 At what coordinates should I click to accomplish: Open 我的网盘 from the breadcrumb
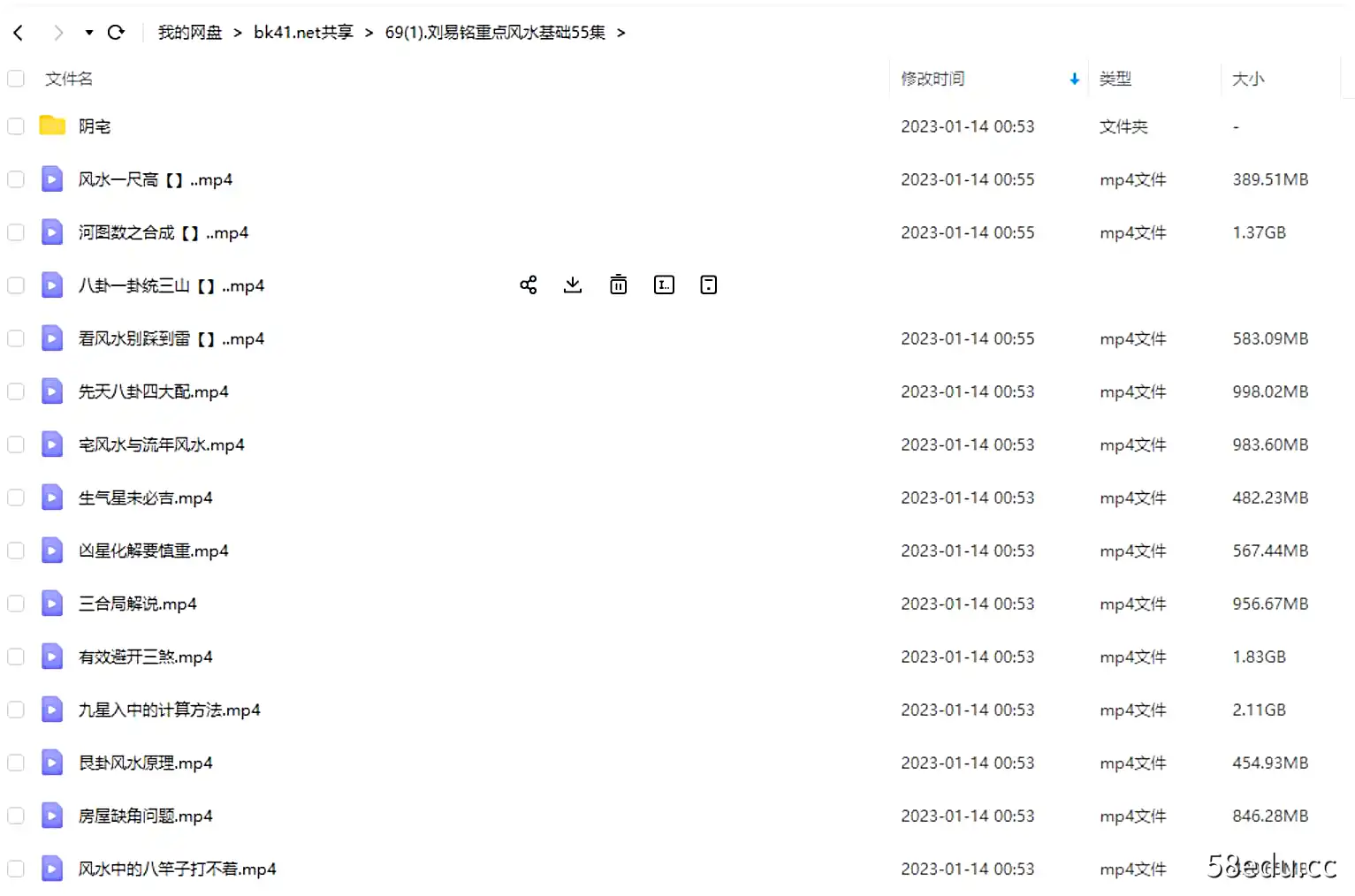tap(189, 32)
